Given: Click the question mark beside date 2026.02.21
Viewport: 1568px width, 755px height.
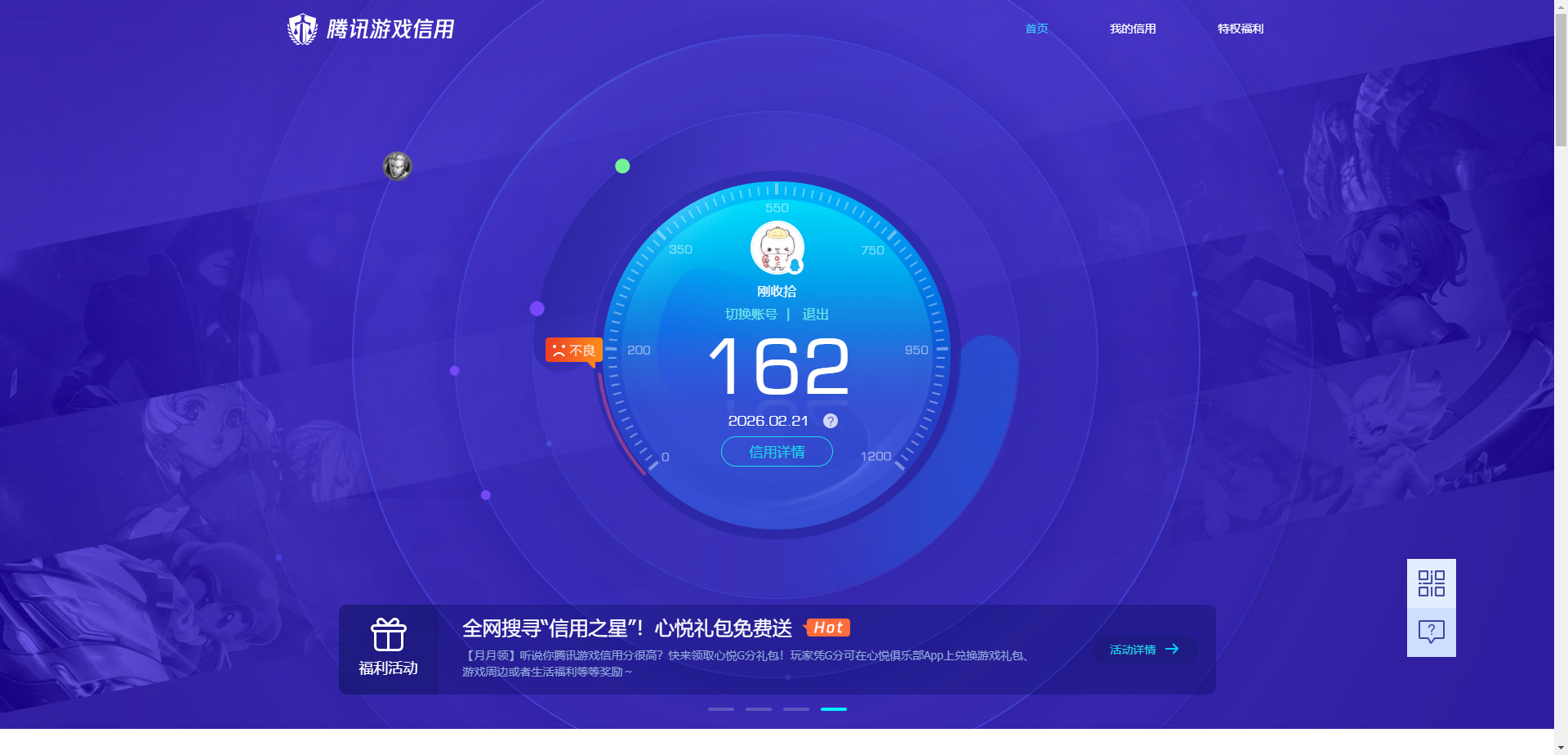Looking at the screenshot, I should coord(831,421).
